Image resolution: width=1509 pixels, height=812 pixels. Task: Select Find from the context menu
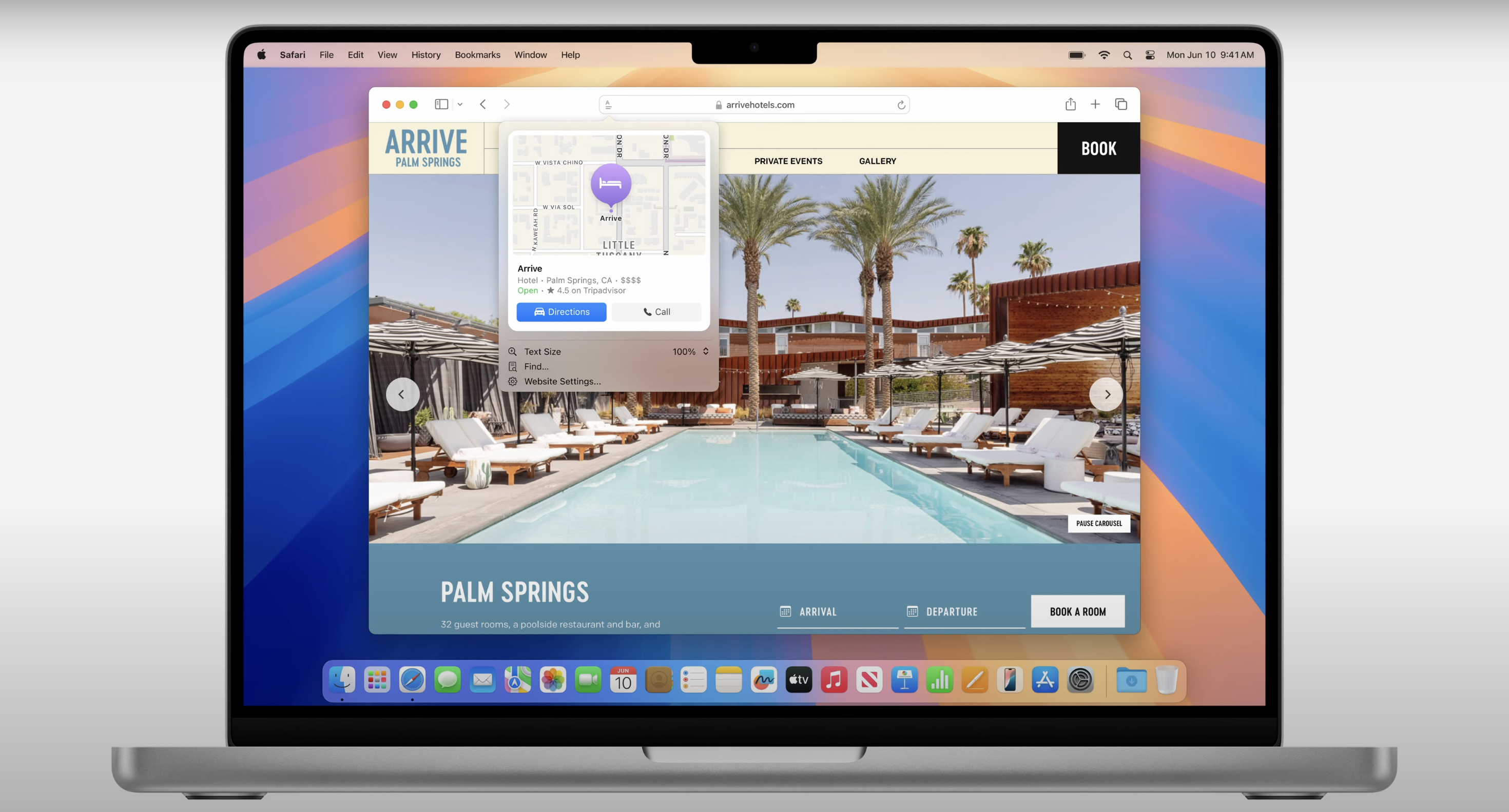click(536, 366)
